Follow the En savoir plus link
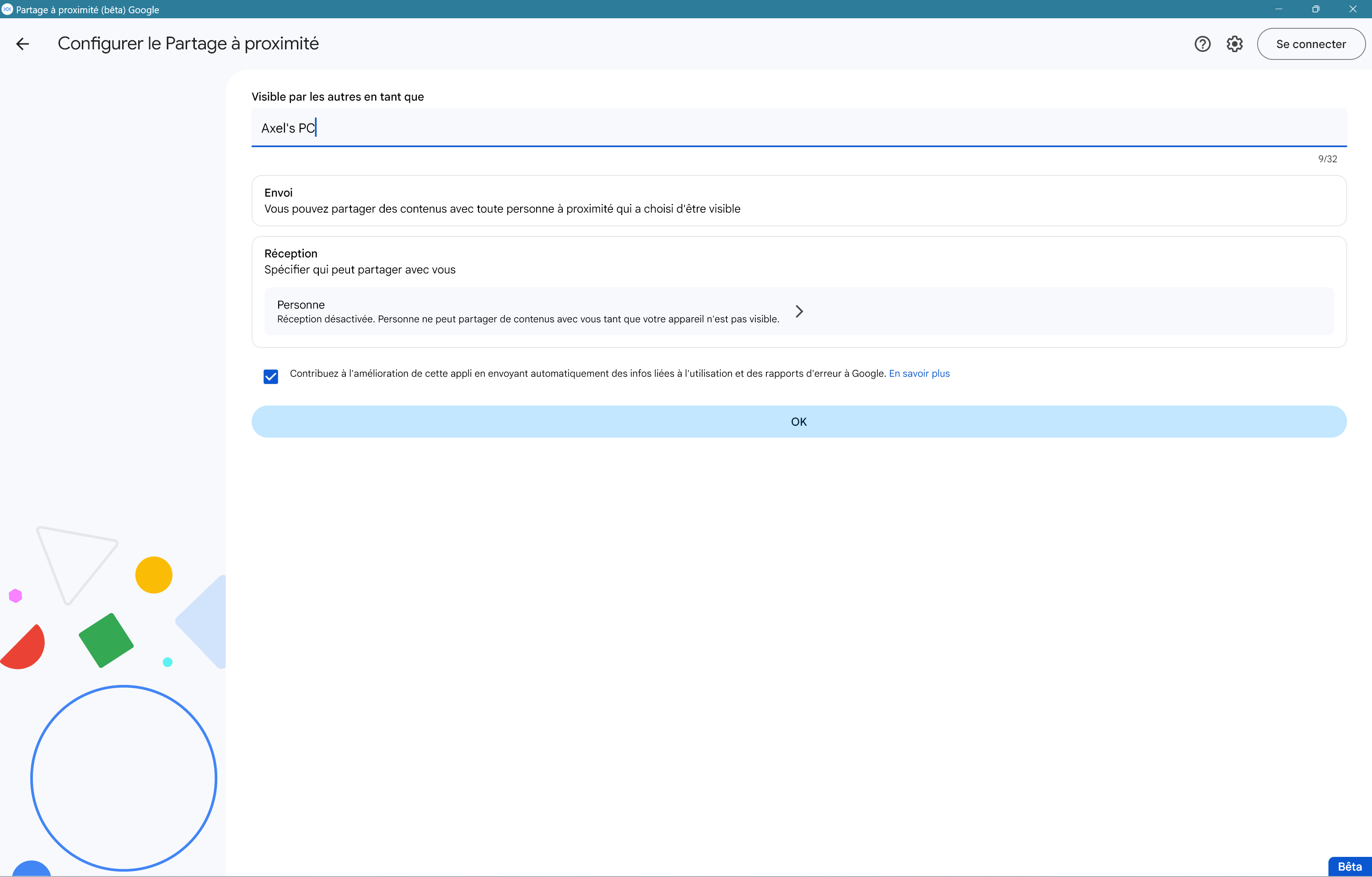Viewport: 1372px width, 877px height. [x=919, y=374]
